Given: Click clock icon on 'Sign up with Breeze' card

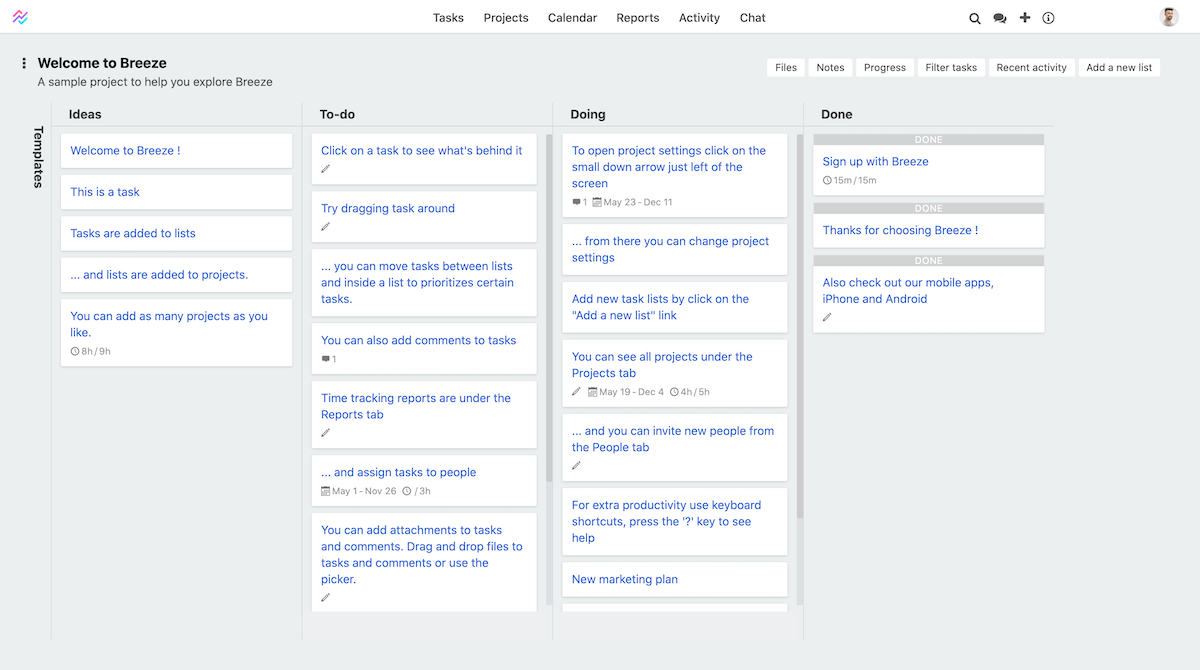Looking at the screenshot, I should point(827,180).
